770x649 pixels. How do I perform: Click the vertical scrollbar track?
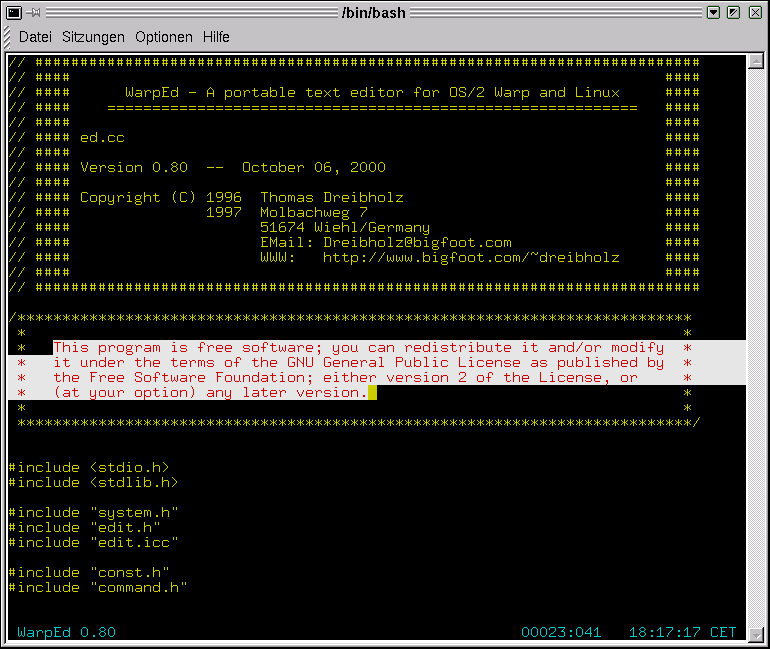coord(756,348)
